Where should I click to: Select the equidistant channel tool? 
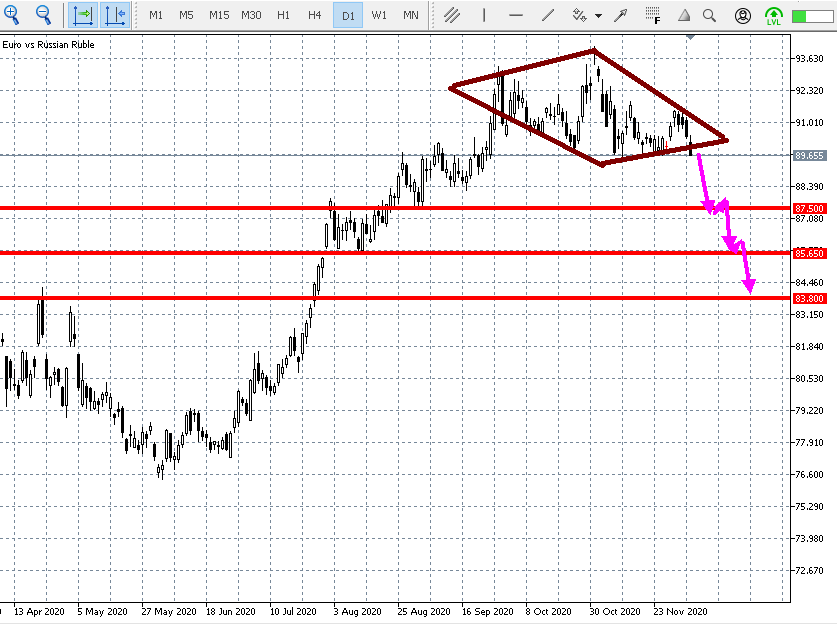point(452,15)
